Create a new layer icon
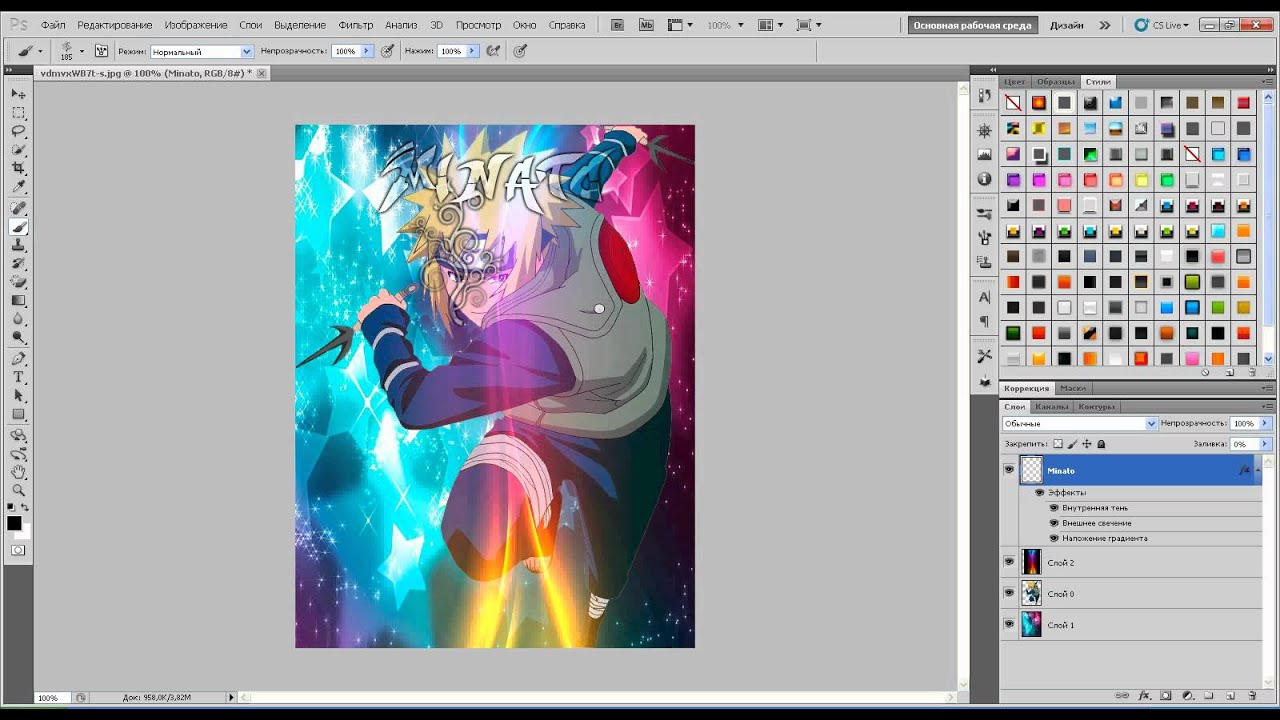This screenshot has height=720, width=1280. [x=1230, y=695]
